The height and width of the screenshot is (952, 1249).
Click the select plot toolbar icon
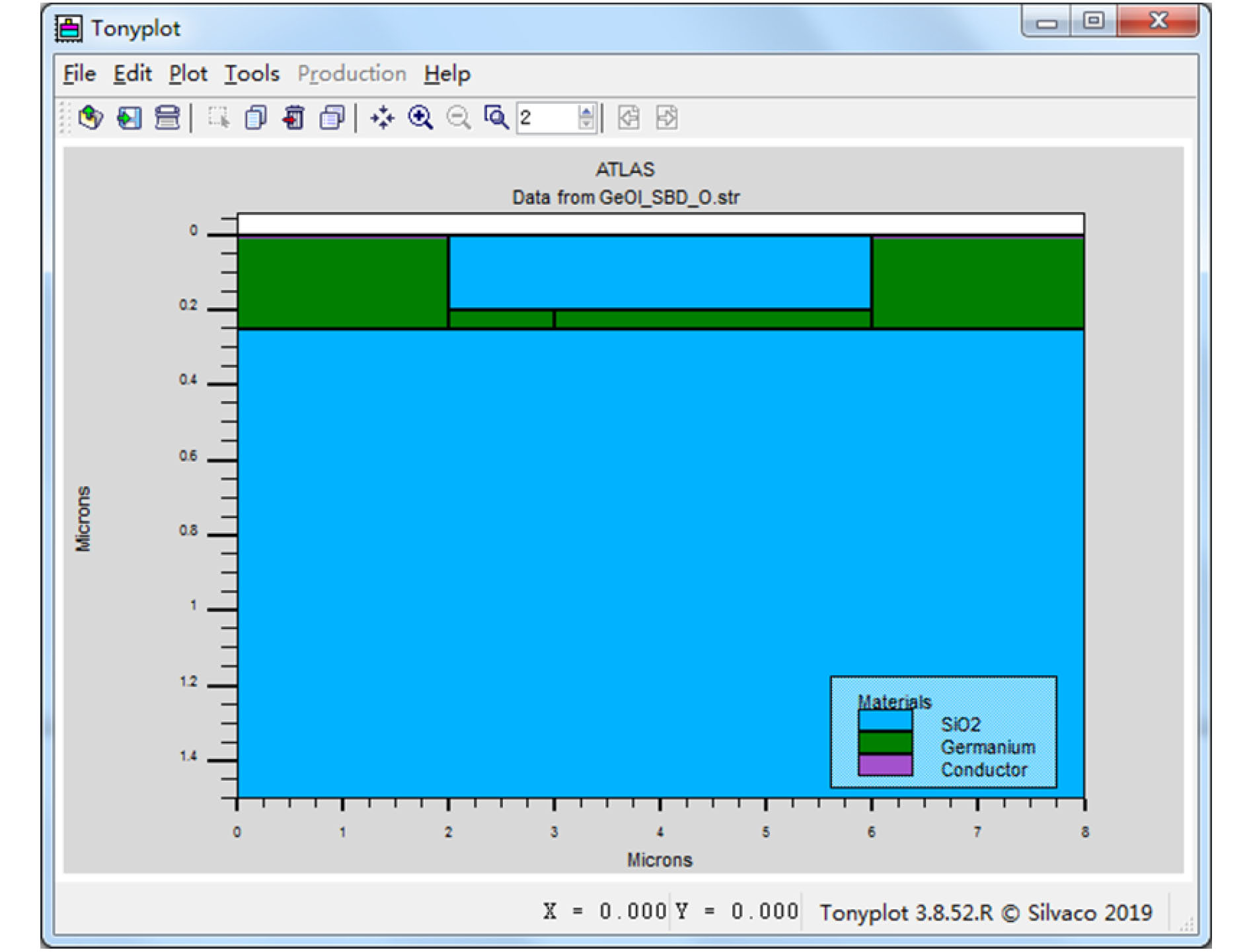[218, 118]
